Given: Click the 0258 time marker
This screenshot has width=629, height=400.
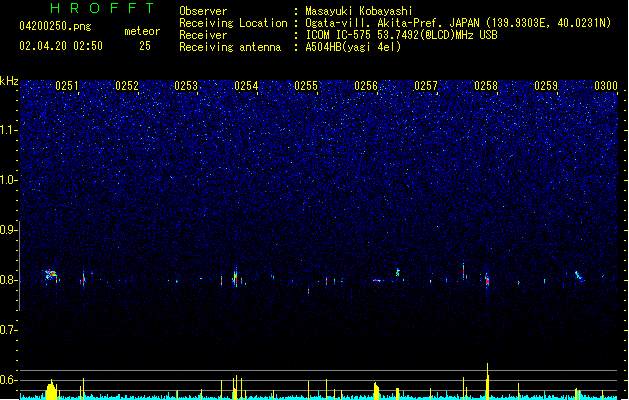Looking at the screenshot, I should [486, 86].
